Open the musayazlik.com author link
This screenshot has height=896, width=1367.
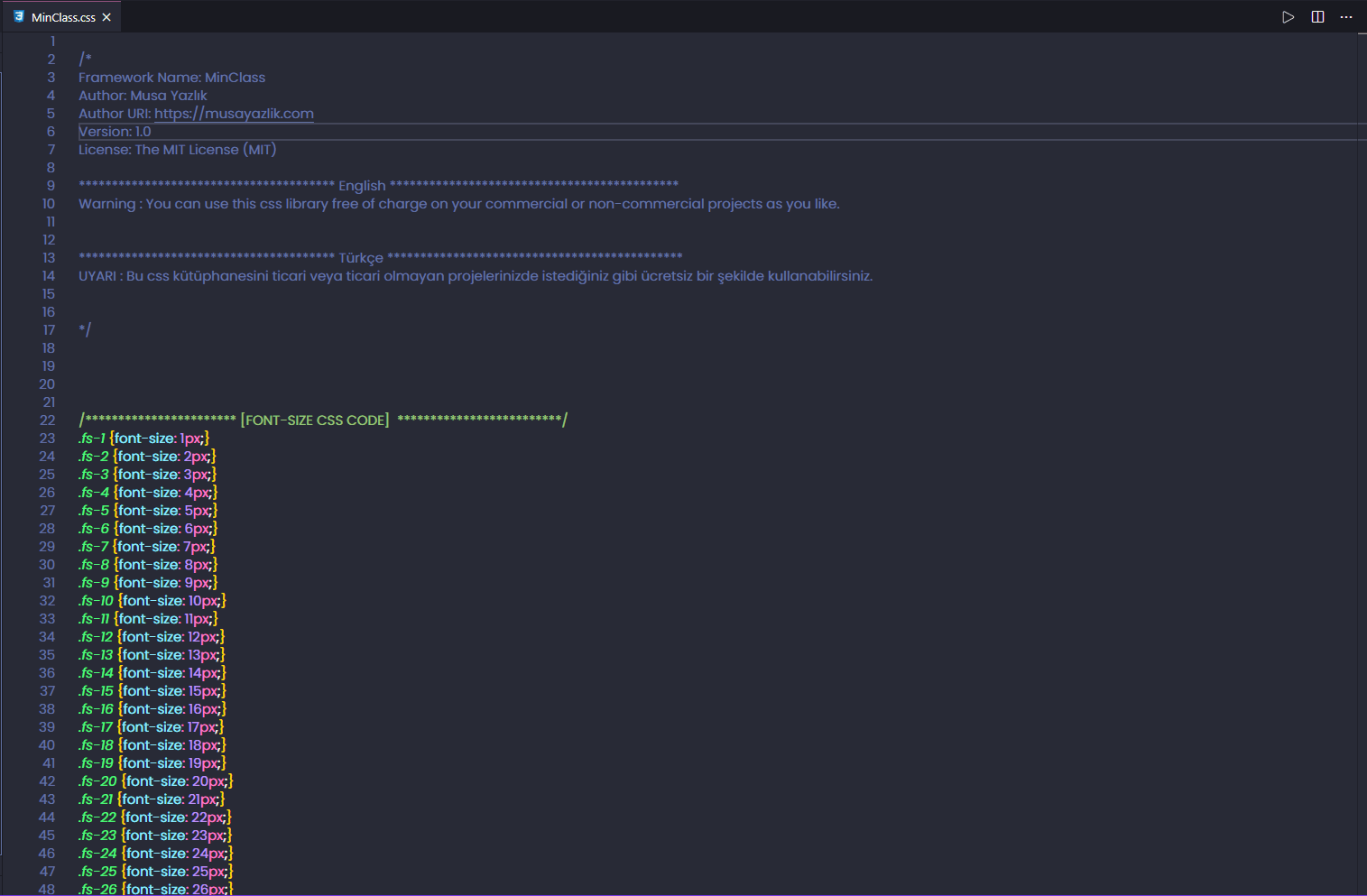(234, 114)
